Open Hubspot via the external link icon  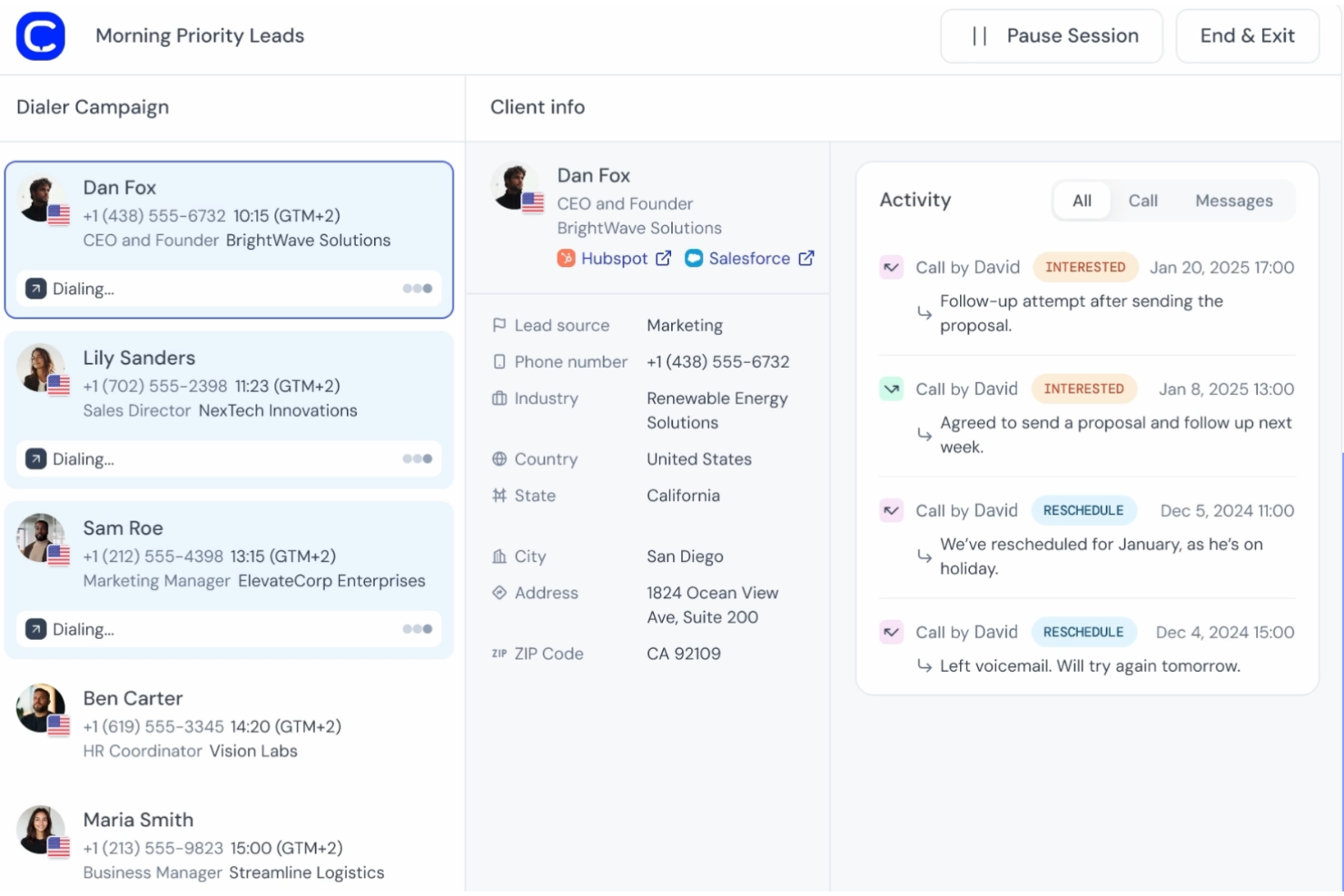664,258
